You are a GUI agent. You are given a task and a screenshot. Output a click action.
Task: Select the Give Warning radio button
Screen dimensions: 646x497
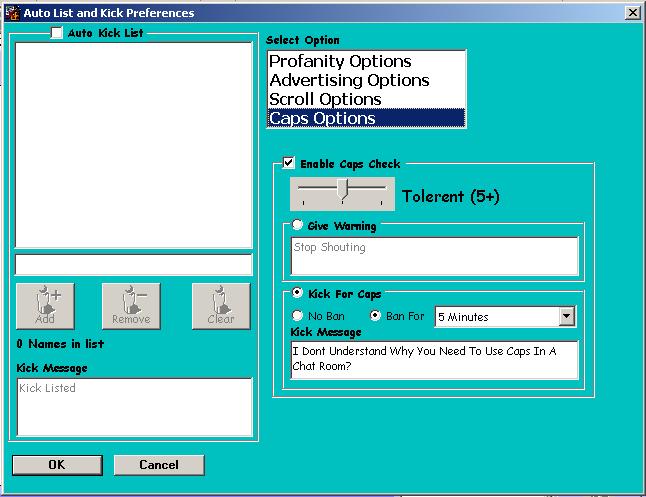click(297, 226)
